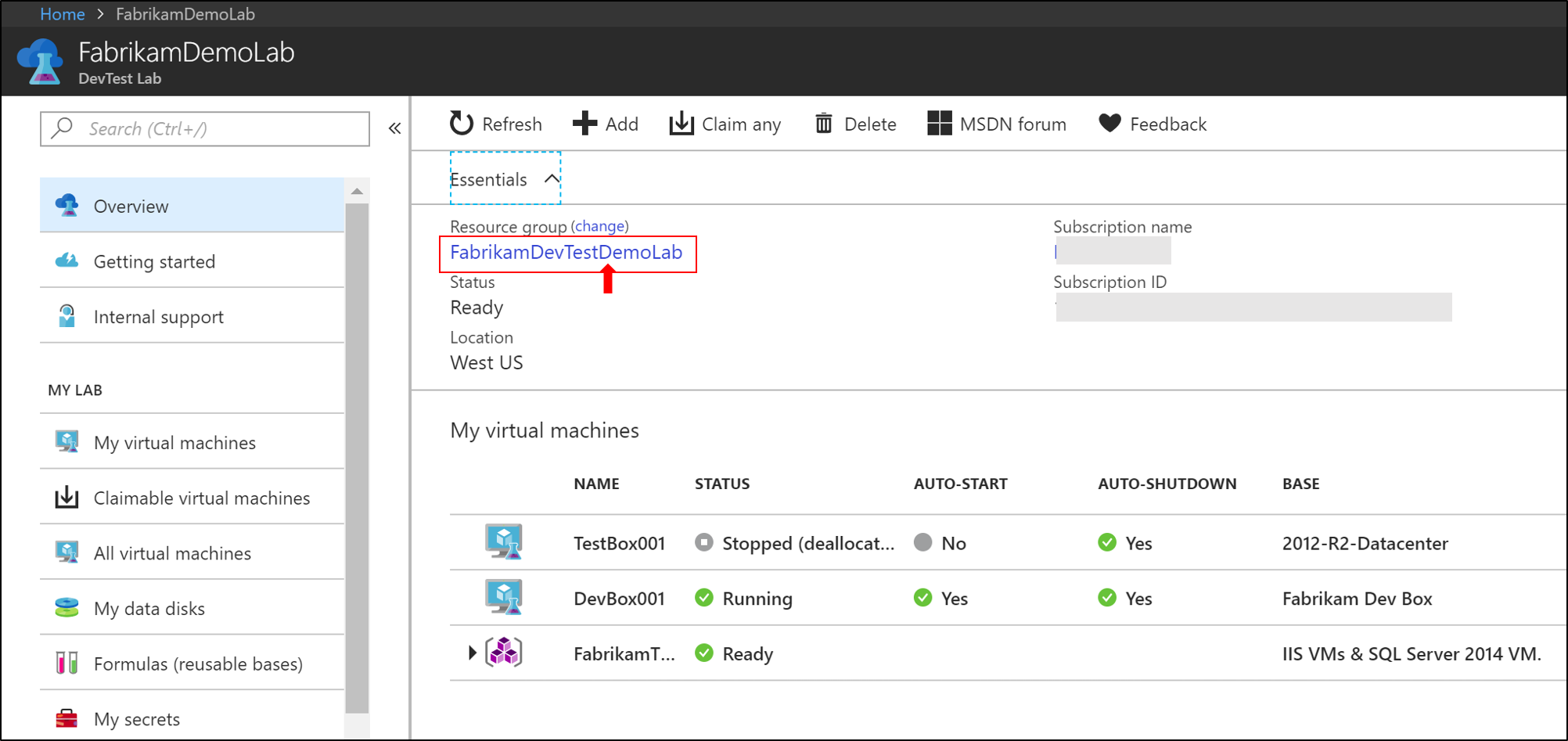Open Internal support menu item

(192, 316)
